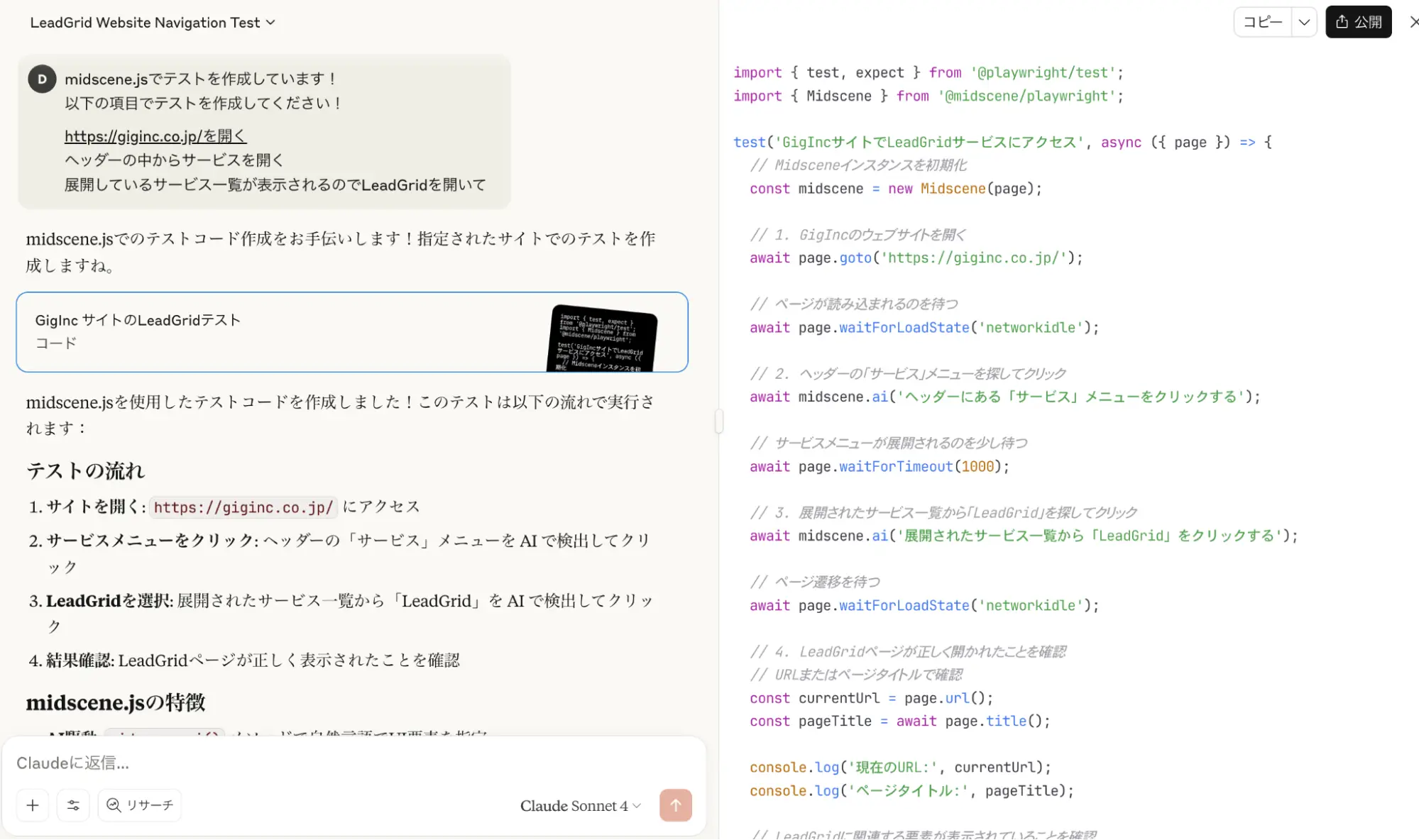Open the https://giginc.co.jp/を開く link in the message
Viewport: 1419px width, 840px height.
[x=155, y=136]
